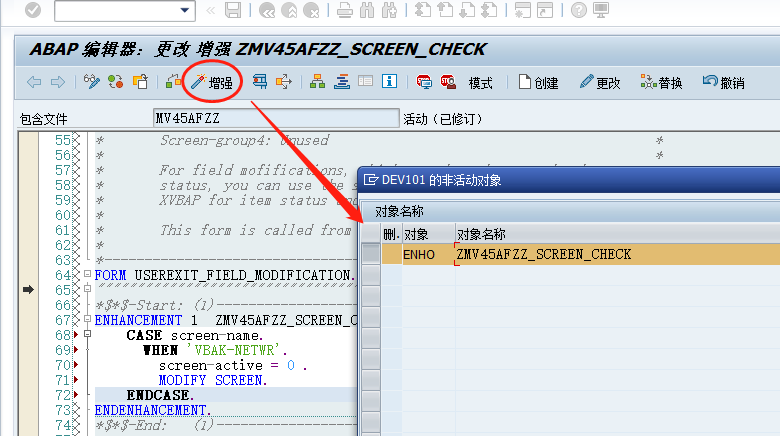Click the Other Object icon
Screen dimensions: 780x436
[x=140, y=82]
